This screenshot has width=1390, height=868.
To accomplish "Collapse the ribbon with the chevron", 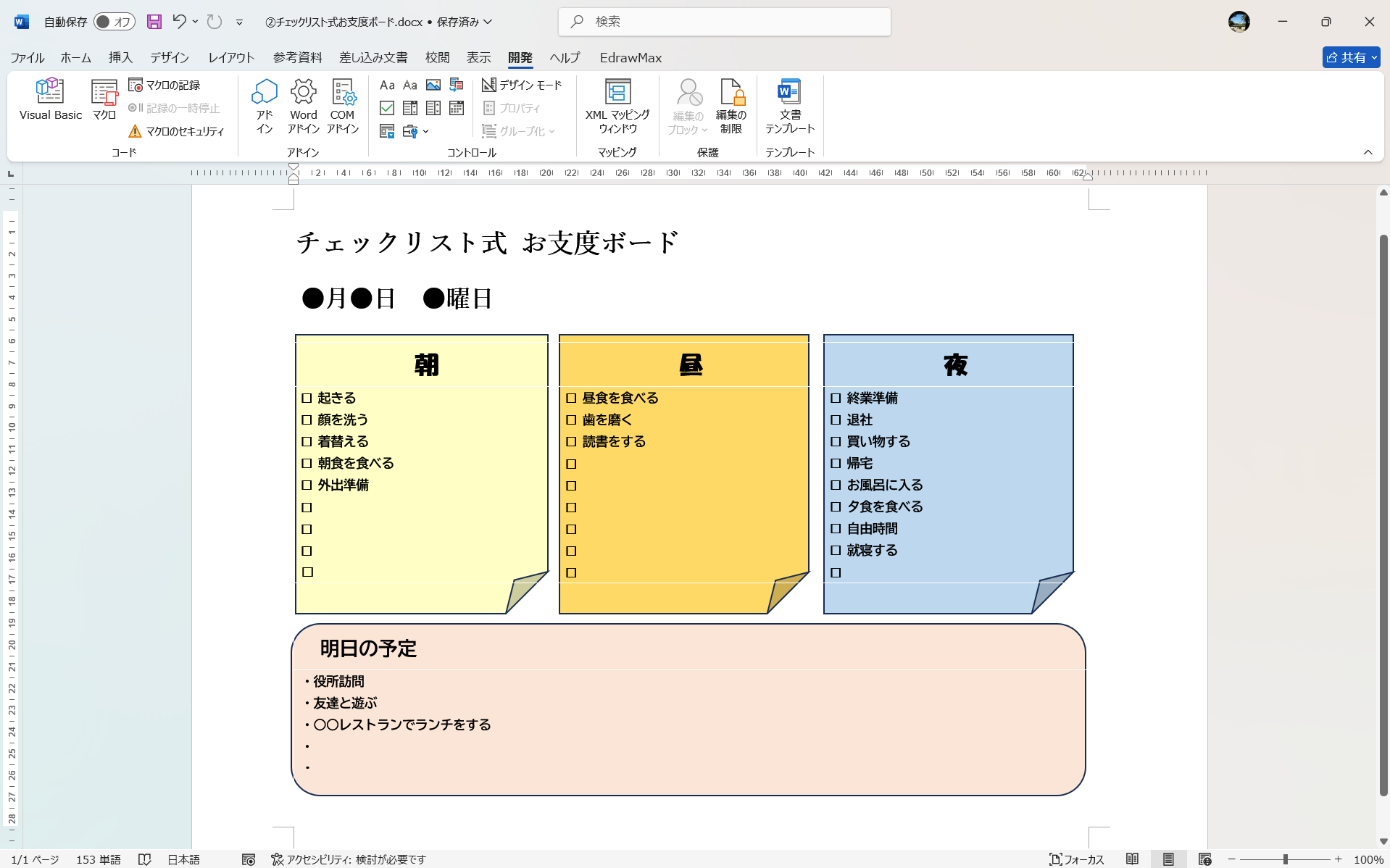I will [1368, 152].
